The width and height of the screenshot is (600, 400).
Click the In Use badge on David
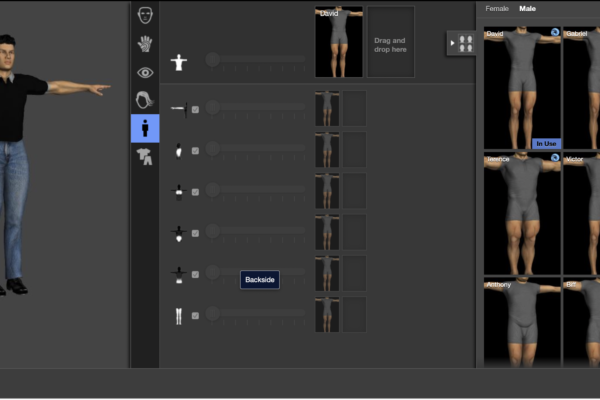click(x=546, y=144)
